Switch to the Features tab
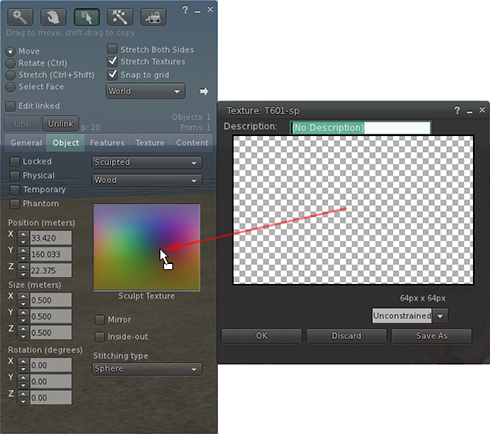This screenshot has height=434, width=490. [x=107, y=143]
